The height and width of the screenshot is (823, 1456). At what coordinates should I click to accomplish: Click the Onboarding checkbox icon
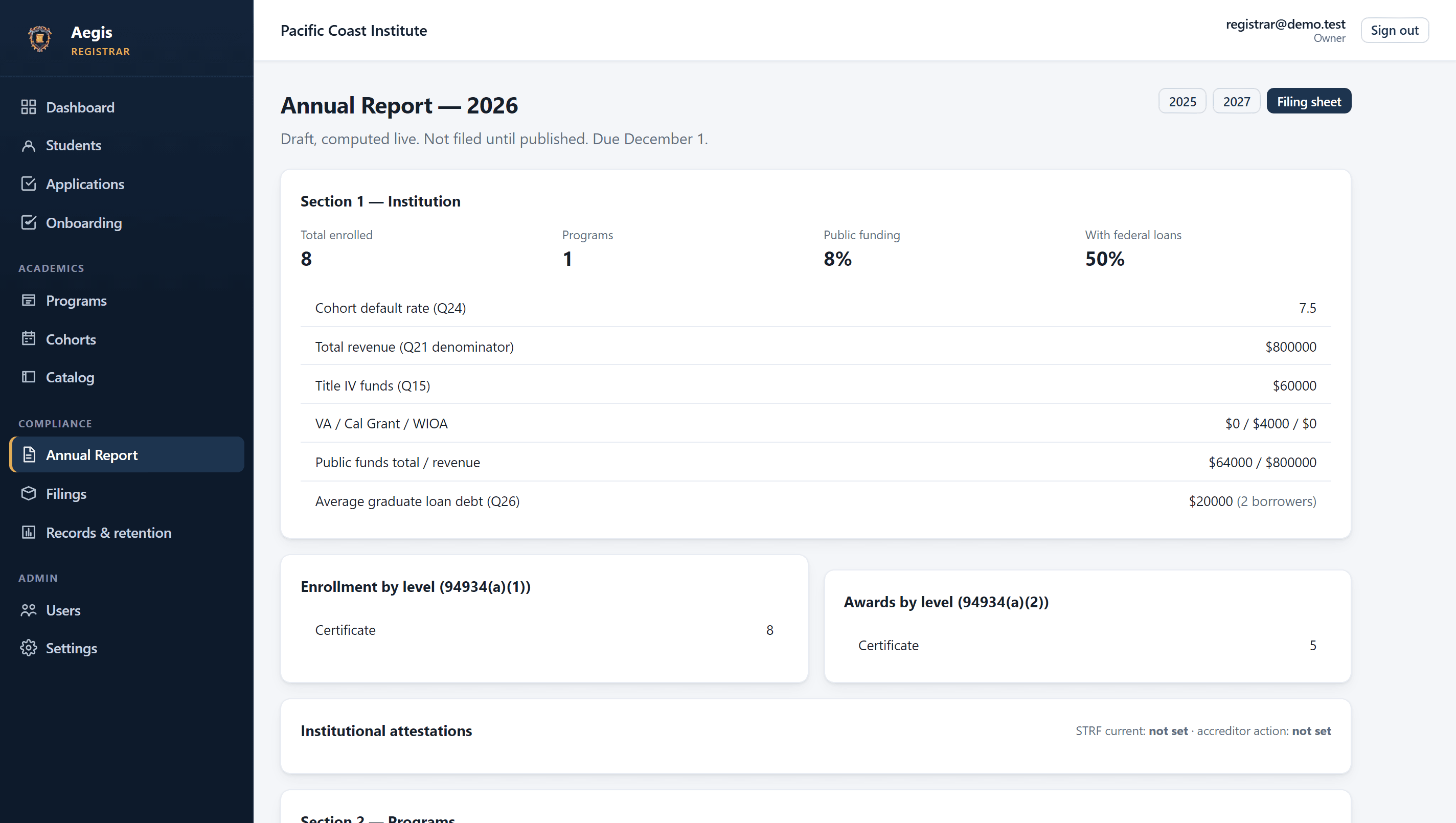point(28,223)
